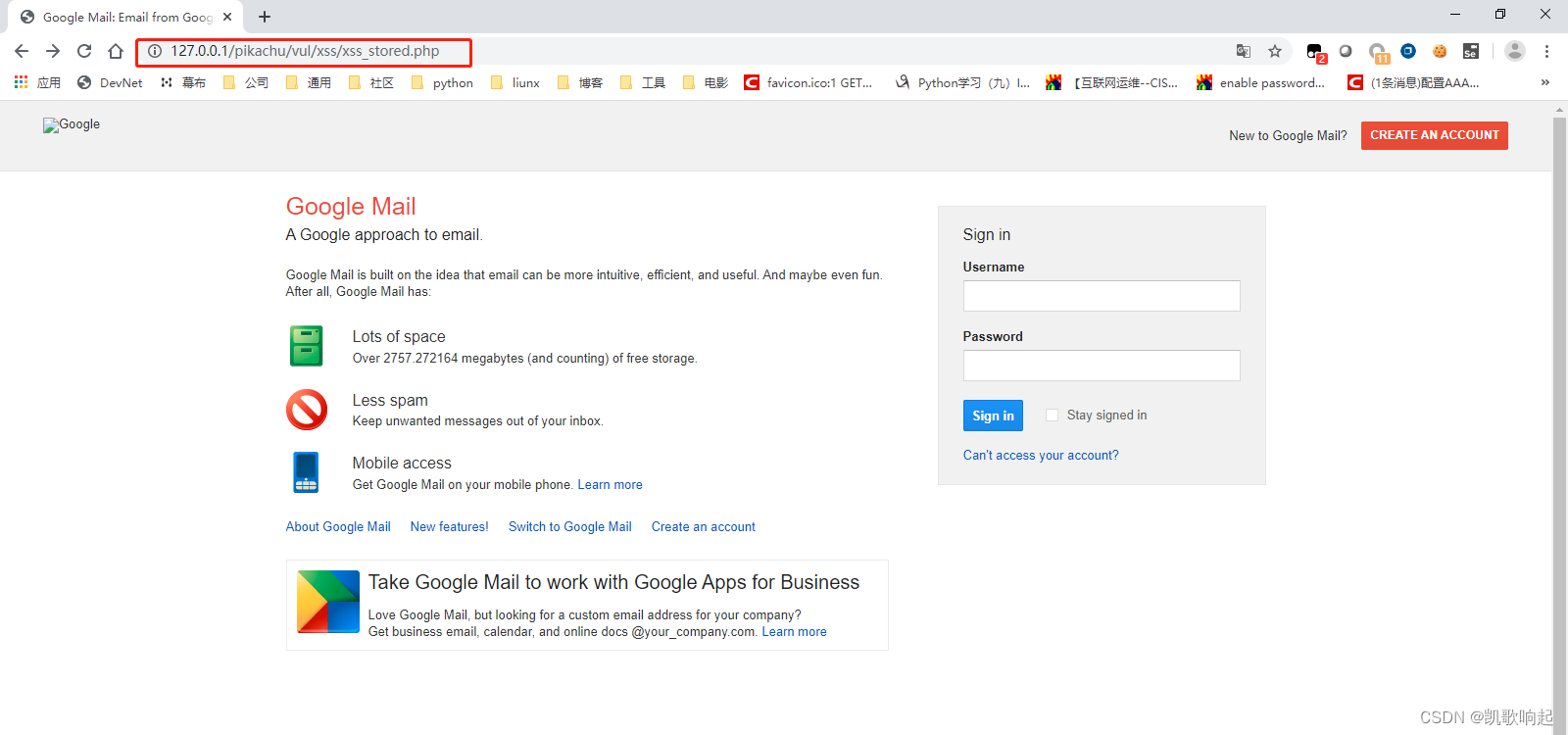Open the Chrome profile avatar
This screenshot has width=1568, height=735.
click(1515, 51)
